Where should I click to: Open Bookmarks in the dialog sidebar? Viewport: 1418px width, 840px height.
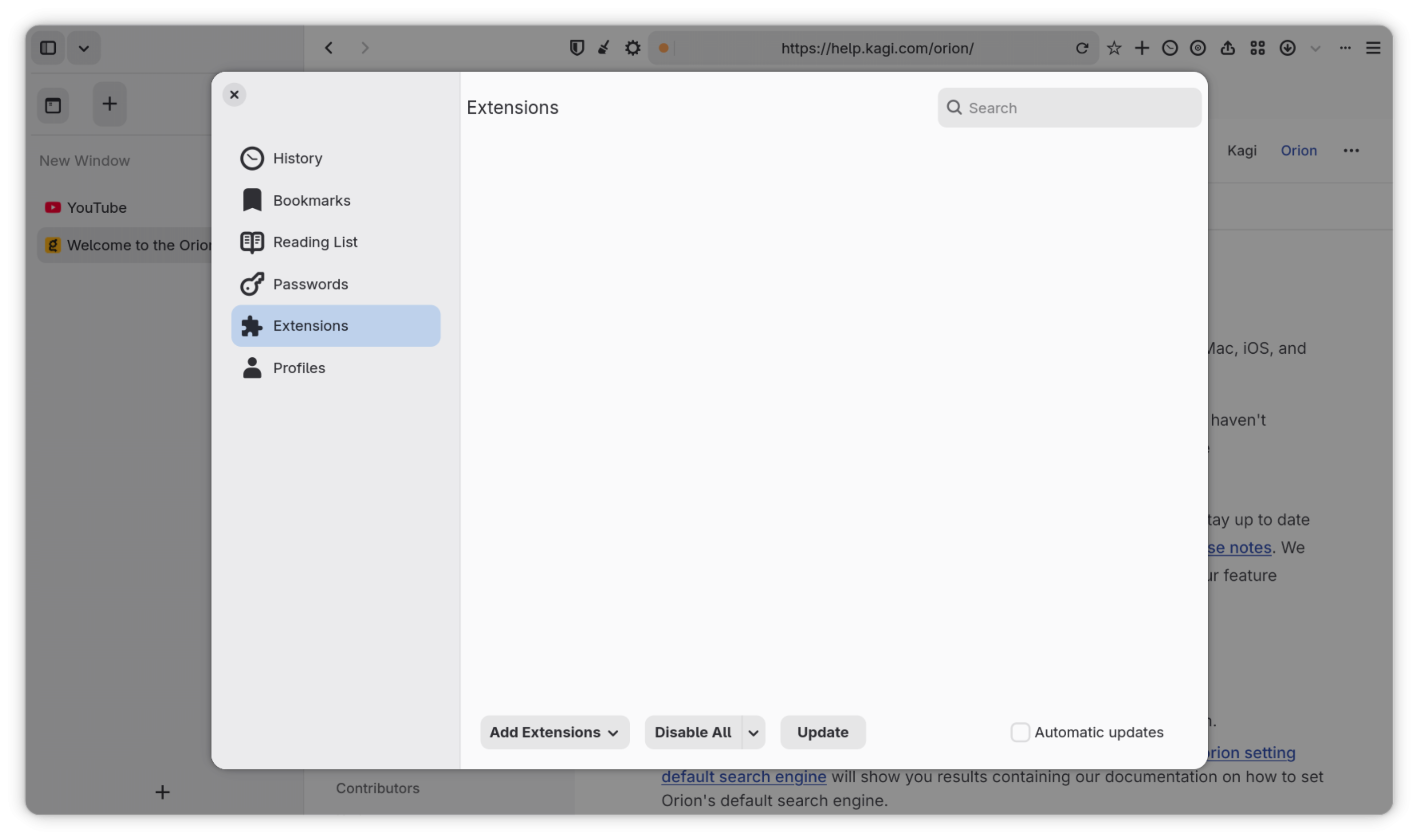coord(336,200)
